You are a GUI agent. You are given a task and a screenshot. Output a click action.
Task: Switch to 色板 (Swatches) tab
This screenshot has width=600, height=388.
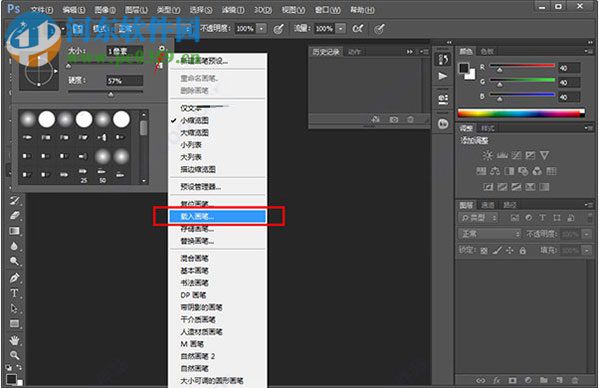(487, 51)
